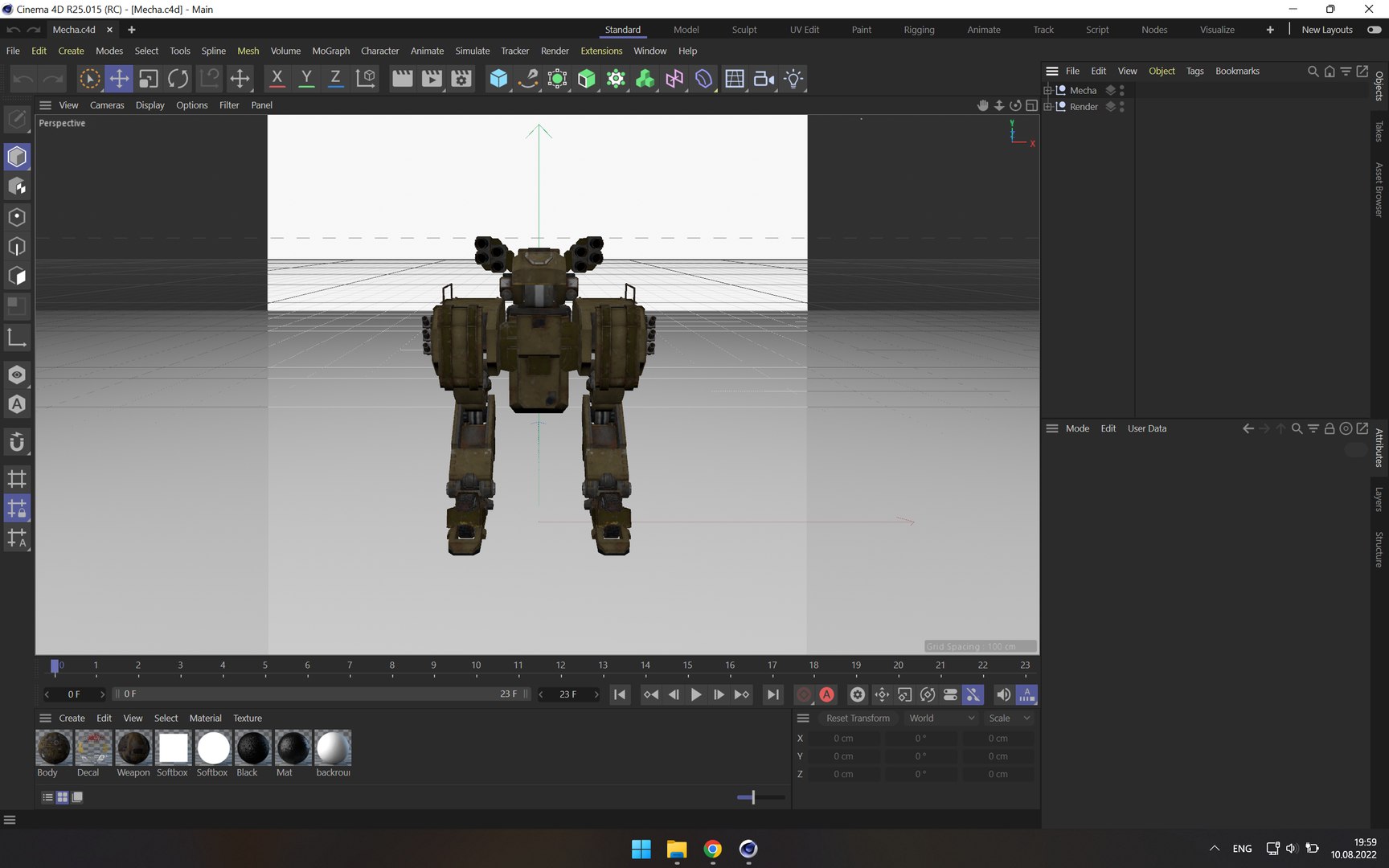Open Google Chrome from taskbar
Screen dimensions: 1389x868
tap(712, 849)
